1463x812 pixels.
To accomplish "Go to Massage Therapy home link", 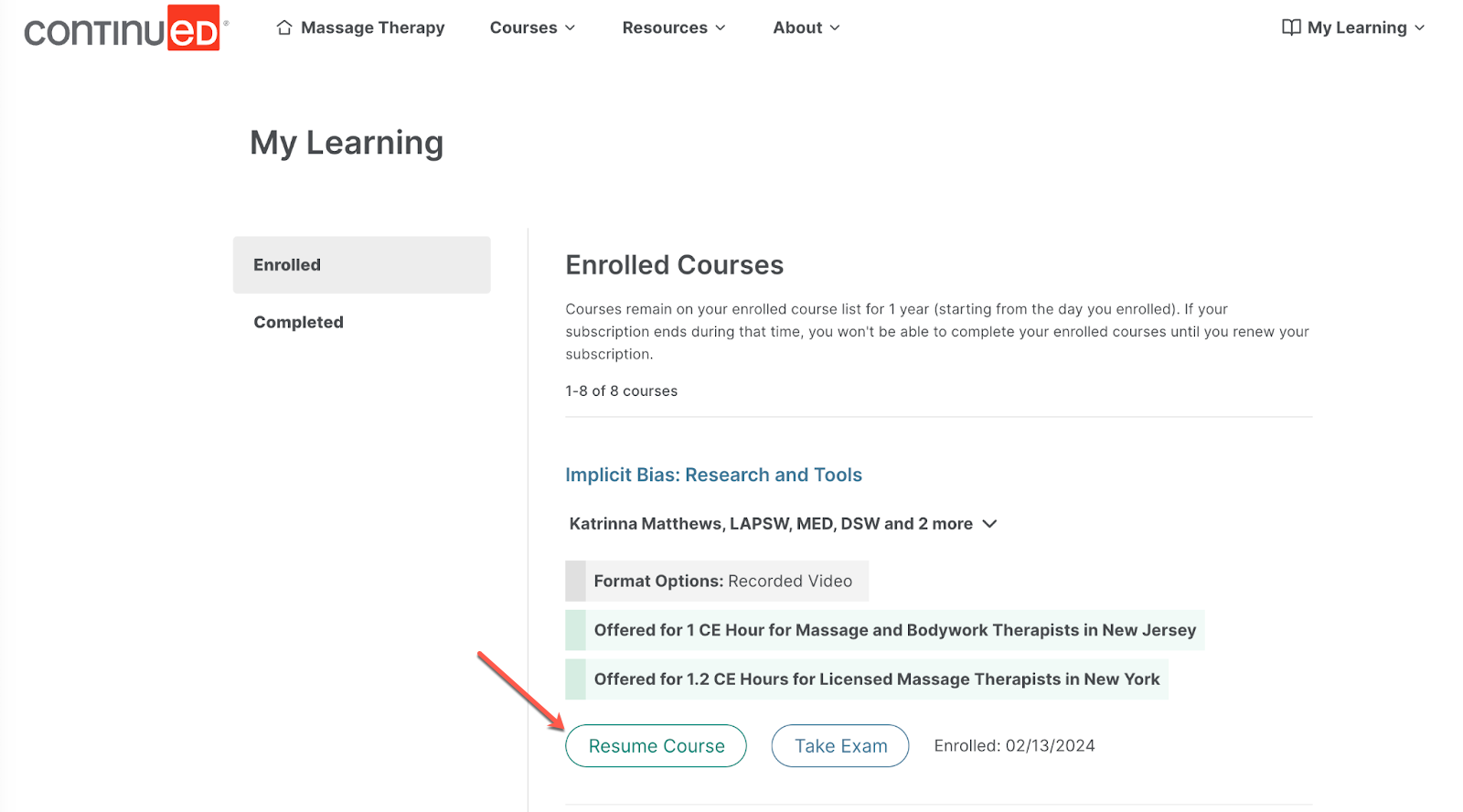I will pyautogui.click(x=372, y=28).
